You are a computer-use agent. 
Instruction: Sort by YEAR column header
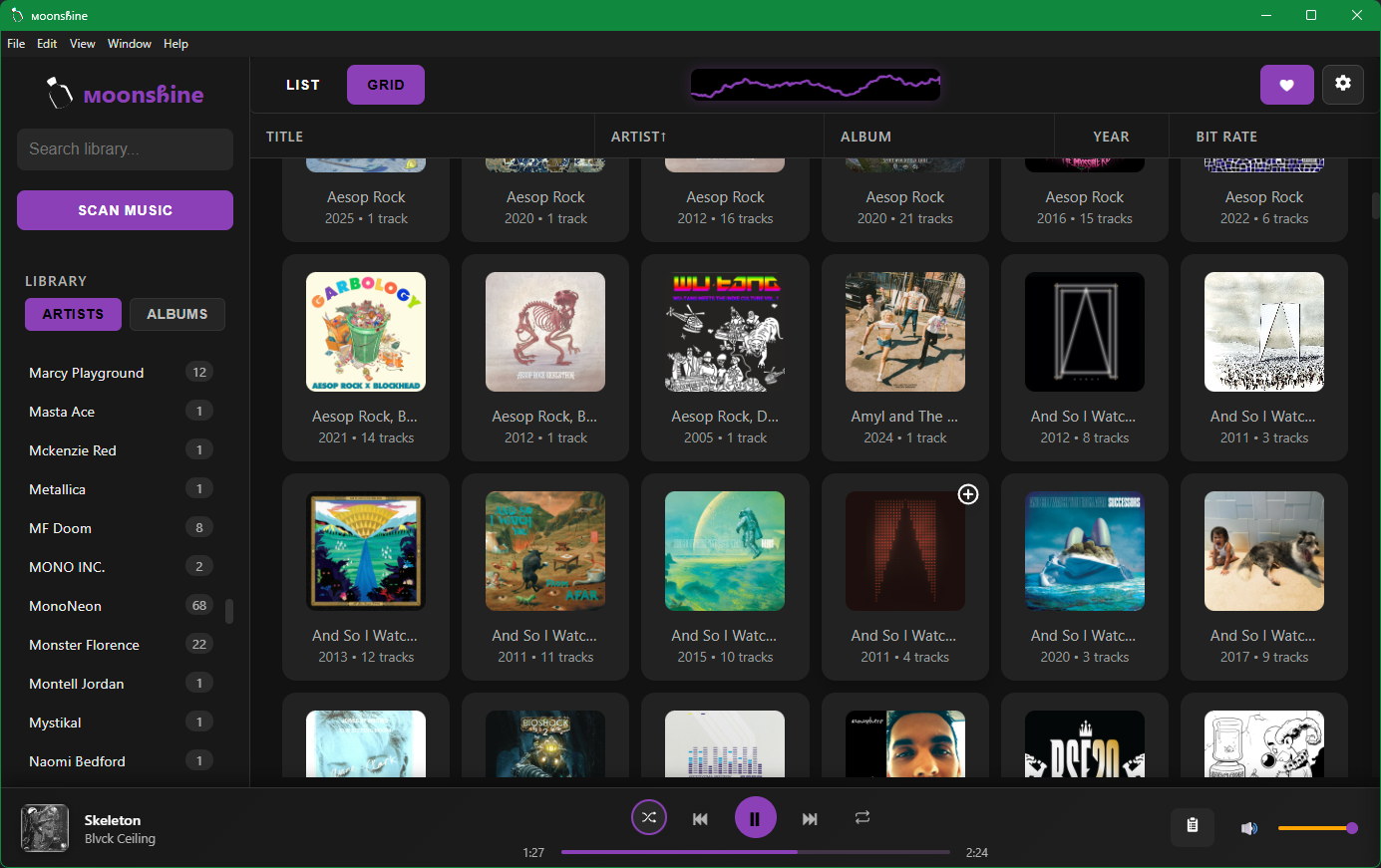tap(1111, 137)
